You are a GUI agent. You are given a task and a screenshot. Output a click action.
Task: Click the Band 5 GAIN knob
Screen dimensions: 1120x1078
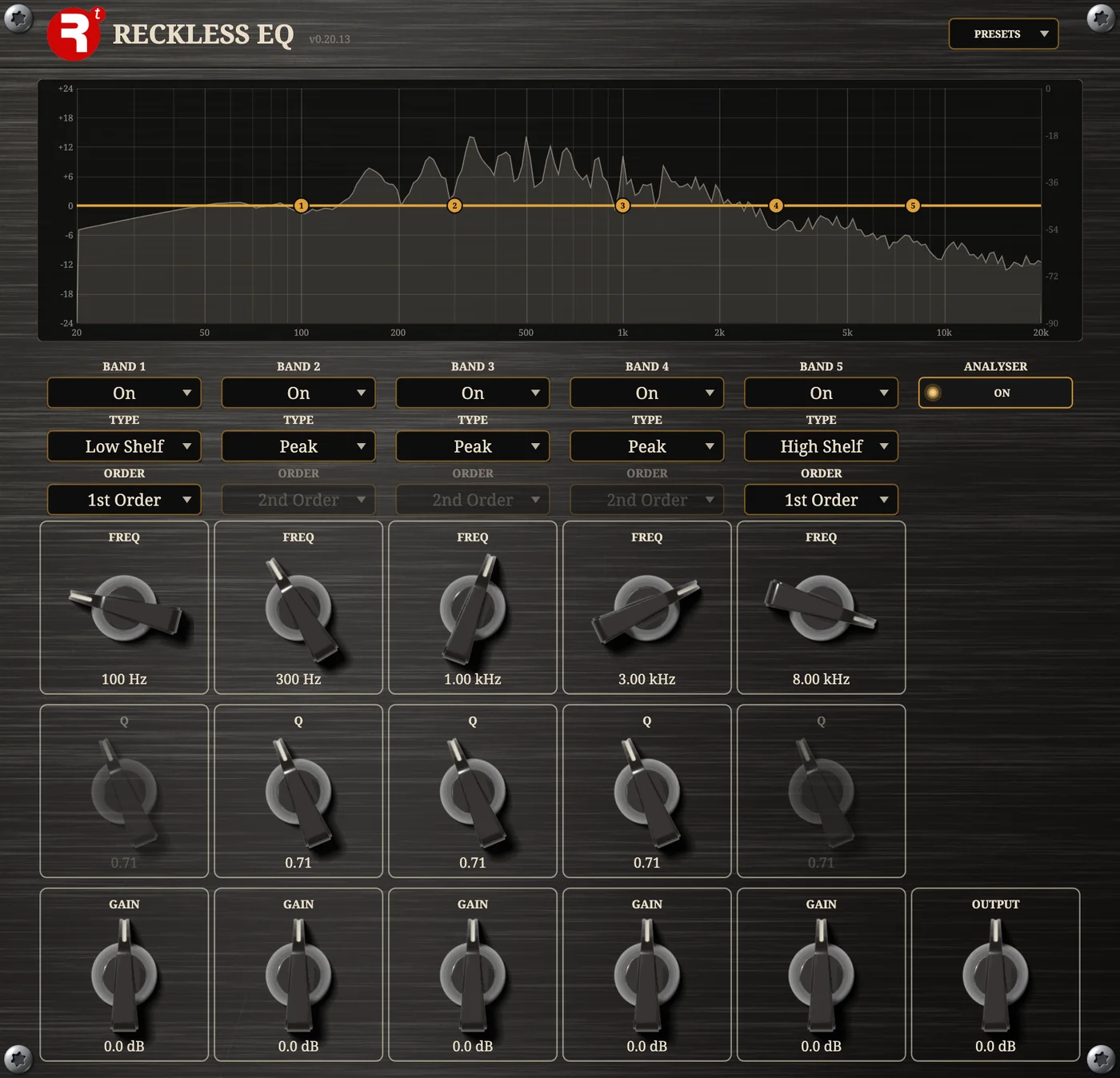tap(822, 975)
